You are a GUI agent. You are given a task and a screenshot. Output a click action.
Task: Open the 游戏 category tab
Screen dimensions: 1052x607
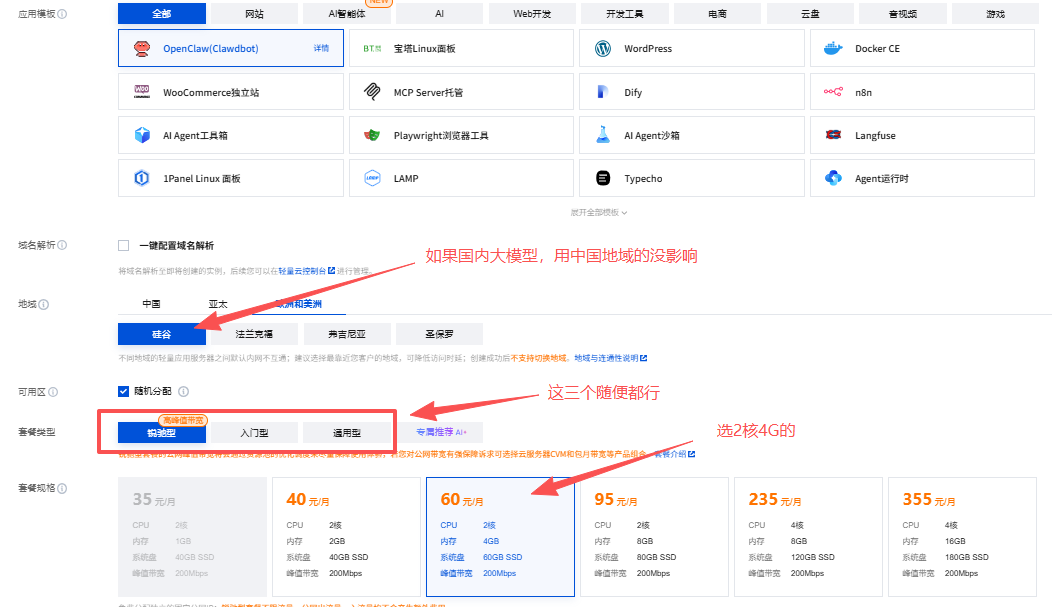[x=995, y=13]
